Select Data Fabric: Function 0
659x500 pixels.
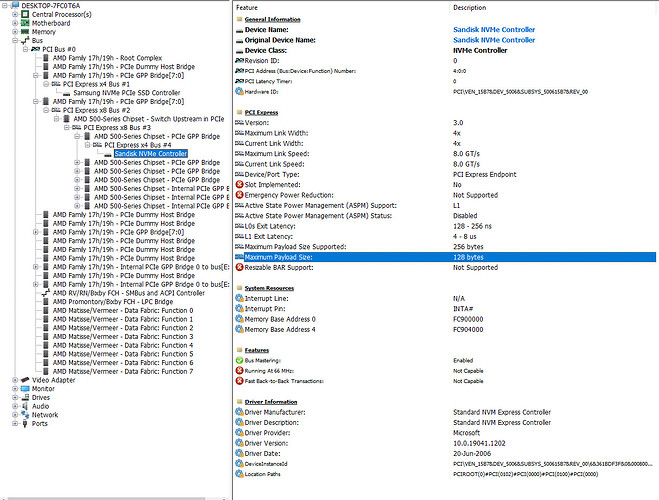[x=123, y=311]
